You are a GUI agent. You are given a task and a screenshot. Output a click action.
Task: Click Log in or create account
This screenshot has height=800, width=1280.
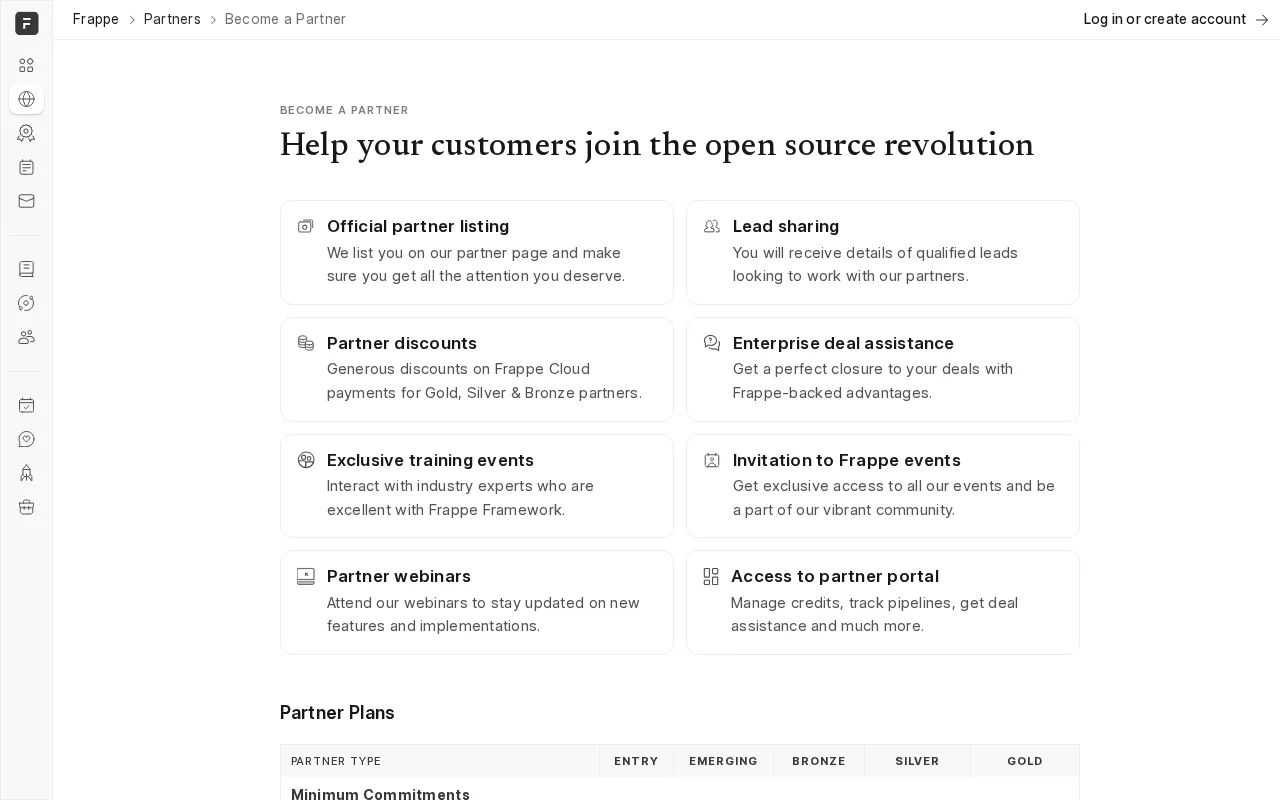pyautogui.click(x=1165, y=19)
